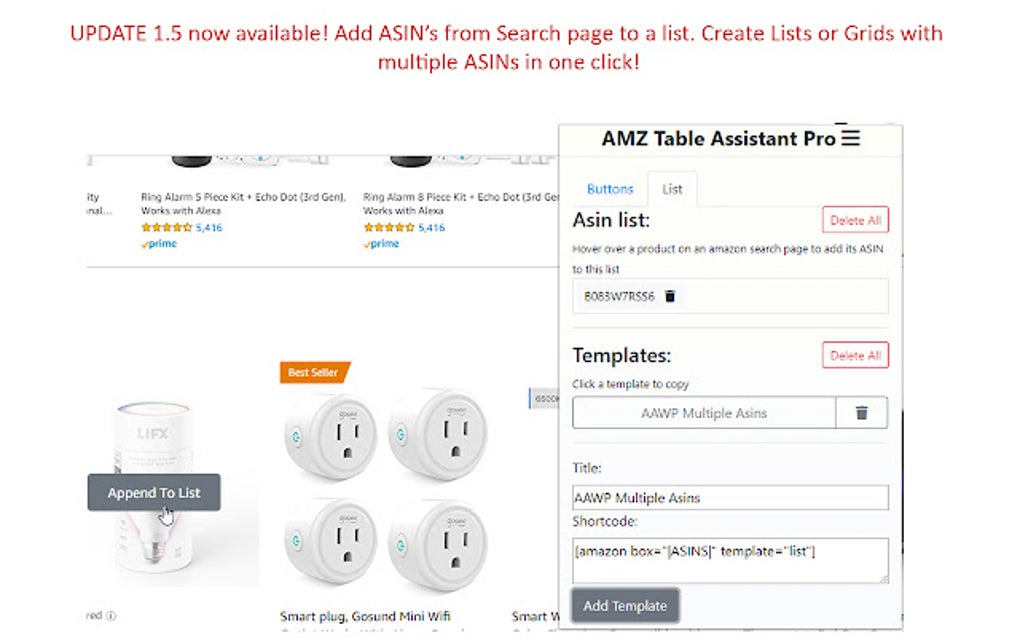
Task: Switch to the Buttons tab
Action: [610, 189]
